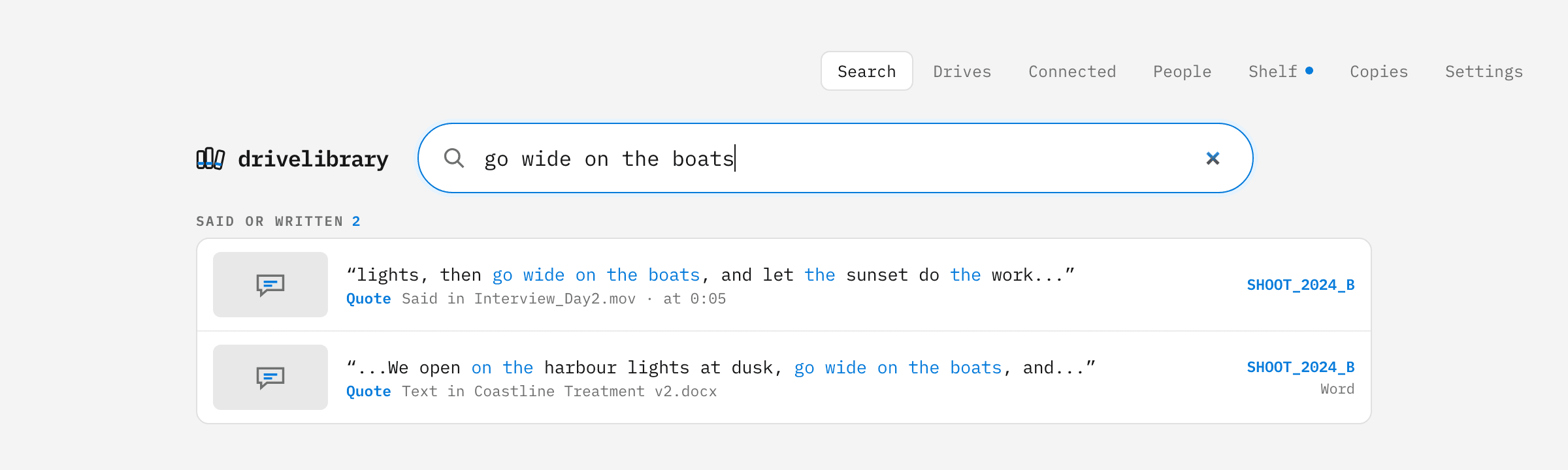Open SHOOT_2024_B drive link on Coastline result
This screenshot has width=1568, height=470.
[1301, 367]
